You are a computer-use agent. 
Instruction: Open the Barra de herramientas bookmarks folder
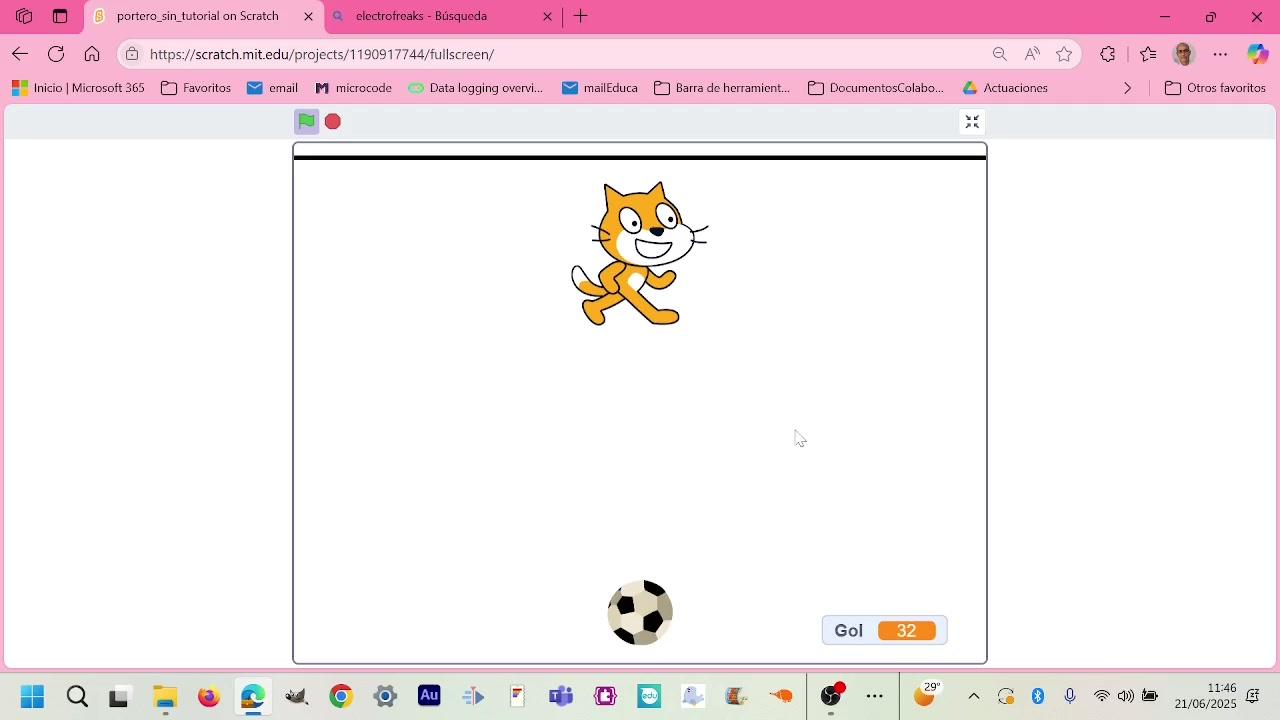point(722,88)
